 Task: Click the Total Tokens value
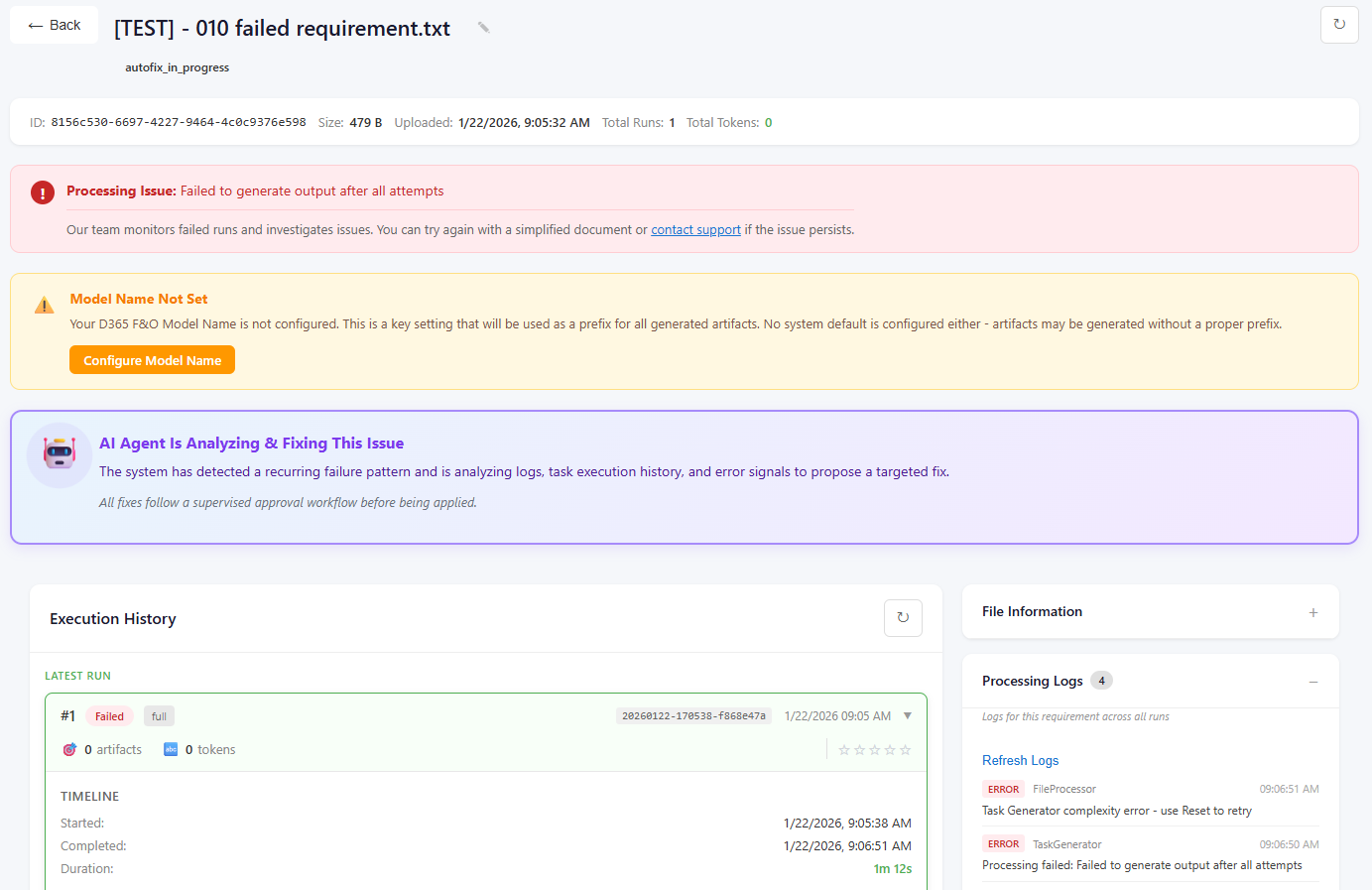(x=768, y=122)
